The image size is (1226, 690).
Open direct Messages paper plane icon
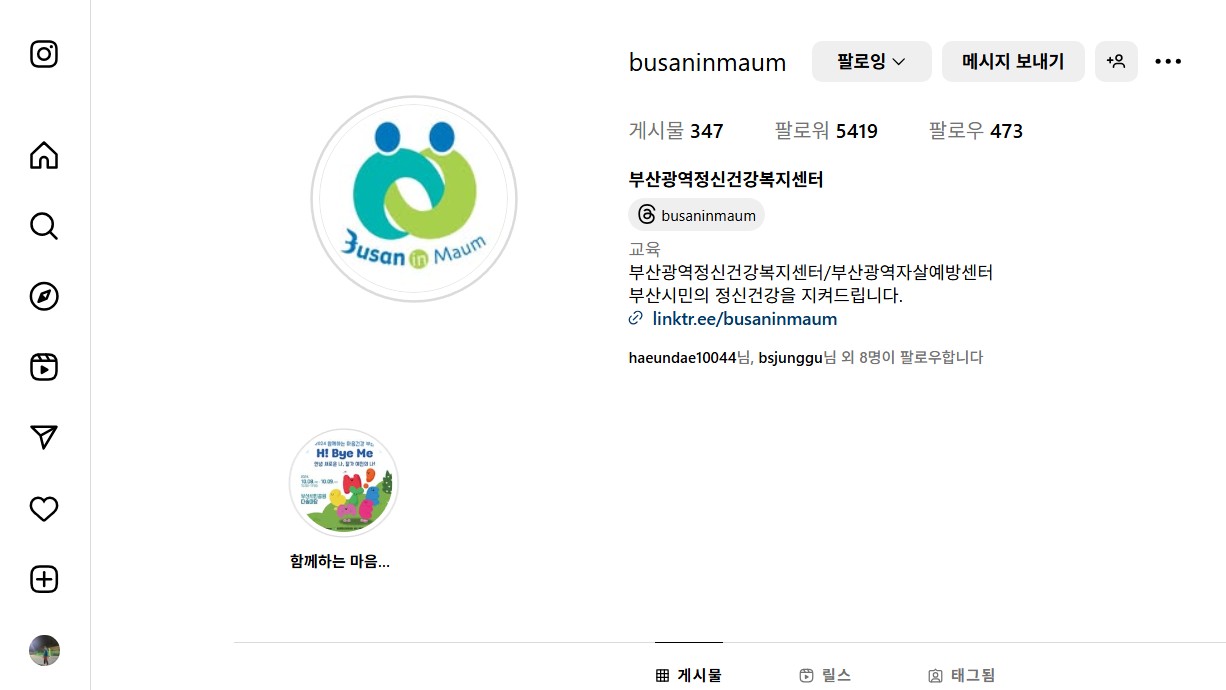click(x=44, y=438)
